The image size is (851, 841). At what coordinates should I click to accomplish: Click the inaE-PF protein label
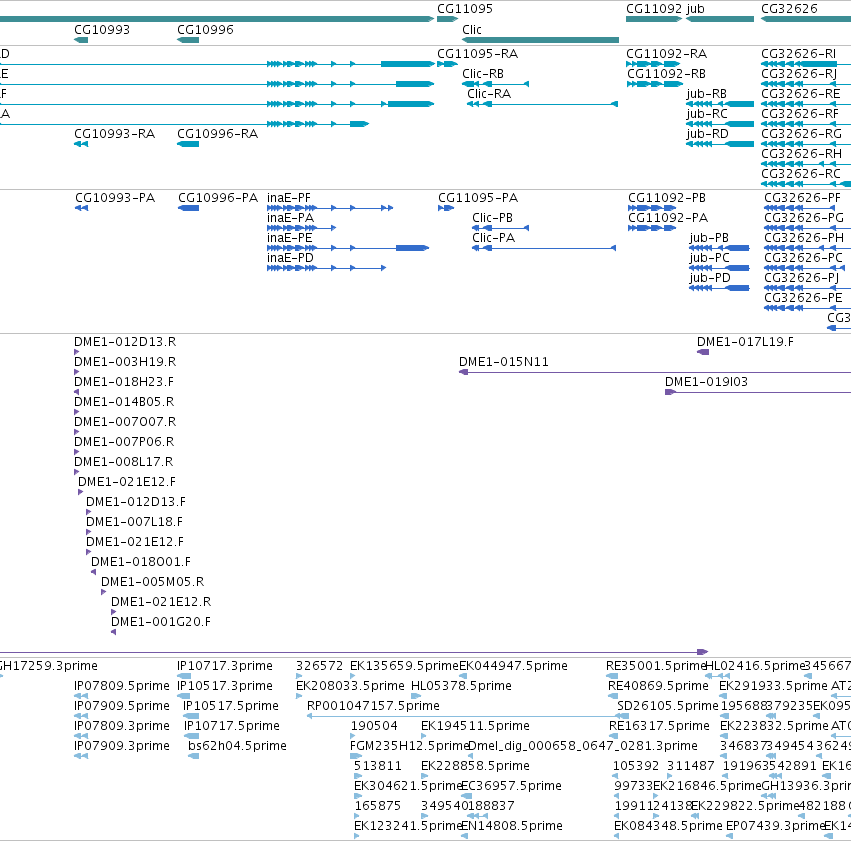point(289,198)
